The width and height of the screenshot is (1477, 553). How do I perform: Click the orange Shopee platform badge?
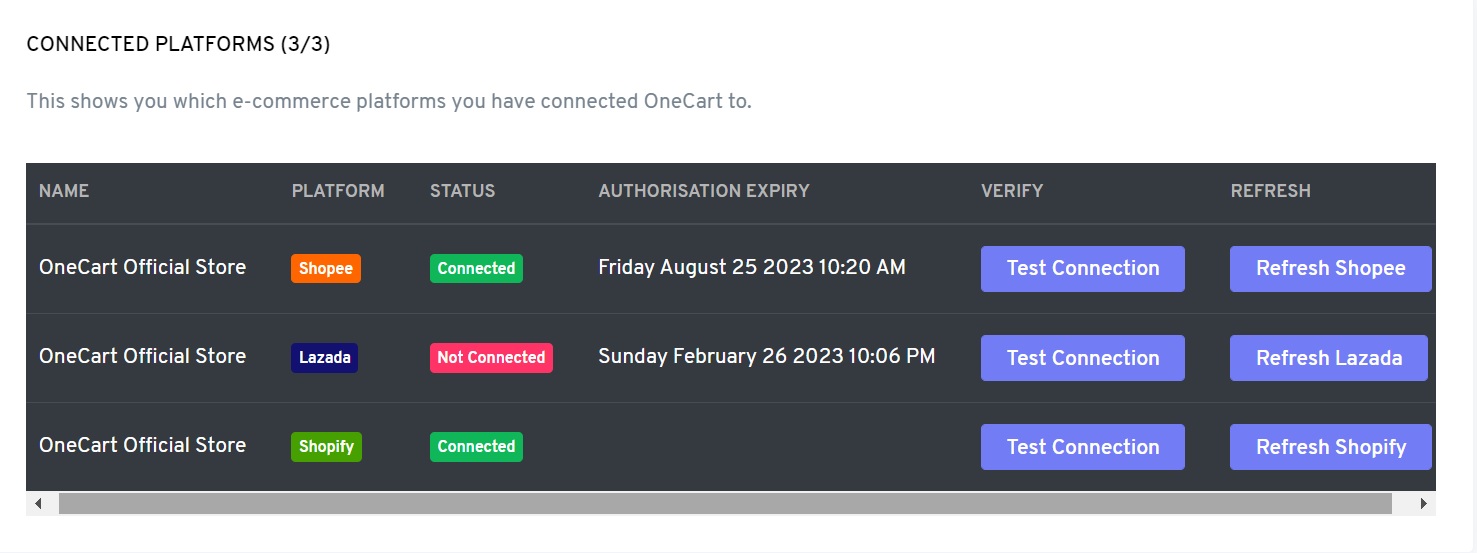coord(326,268)
